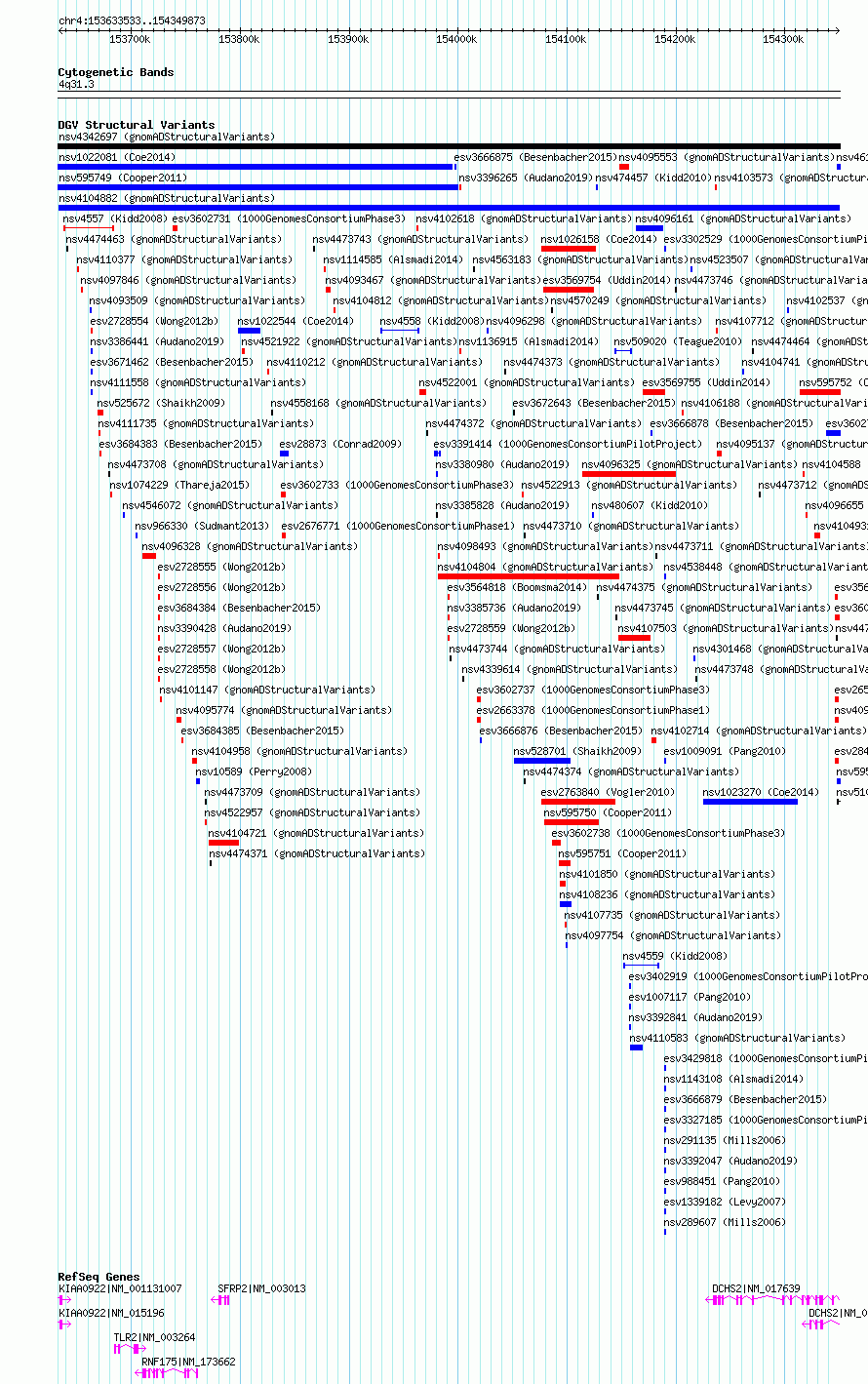This screenshot has height=1384, width=868.
Task: Click the 153700k ruler tick label
Action: (130, 39)
